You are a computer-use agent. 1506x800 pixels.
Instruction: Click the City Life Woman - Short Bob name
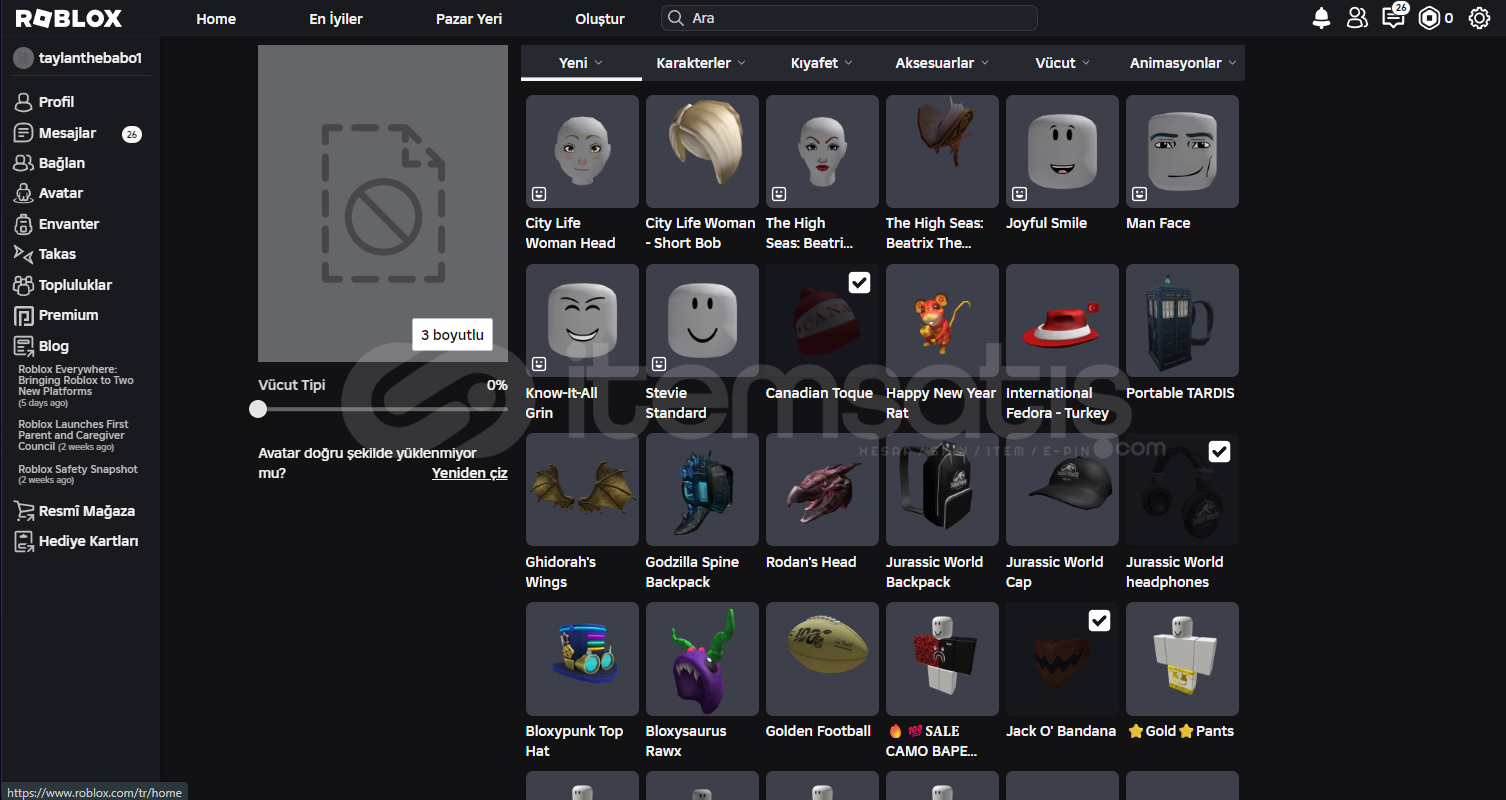[x=700, y=233]
